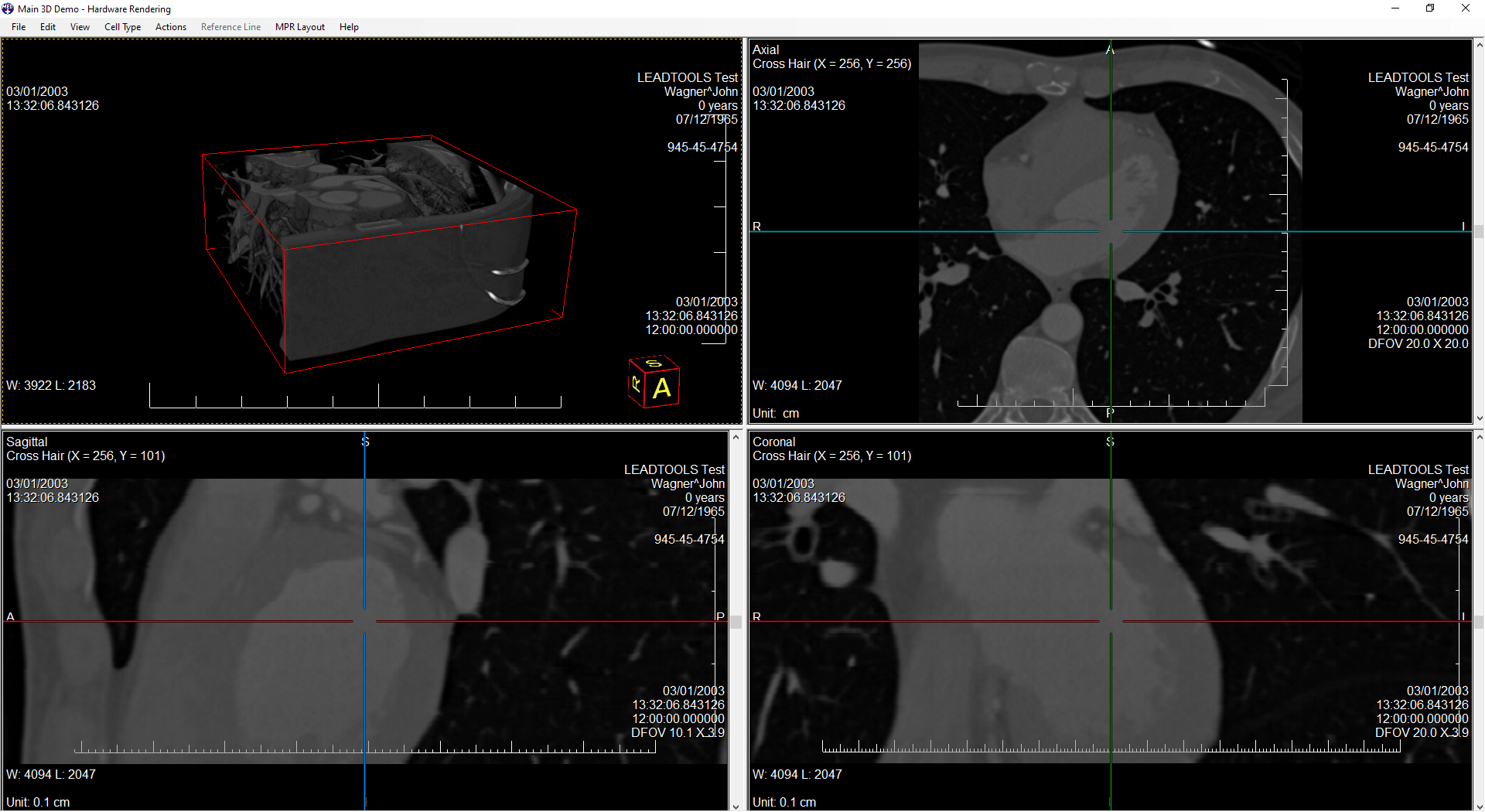Click the W: 4094 L: 2047 label in Axial view
This screenshot has width=1485, height=812.
tap(797, 384)
